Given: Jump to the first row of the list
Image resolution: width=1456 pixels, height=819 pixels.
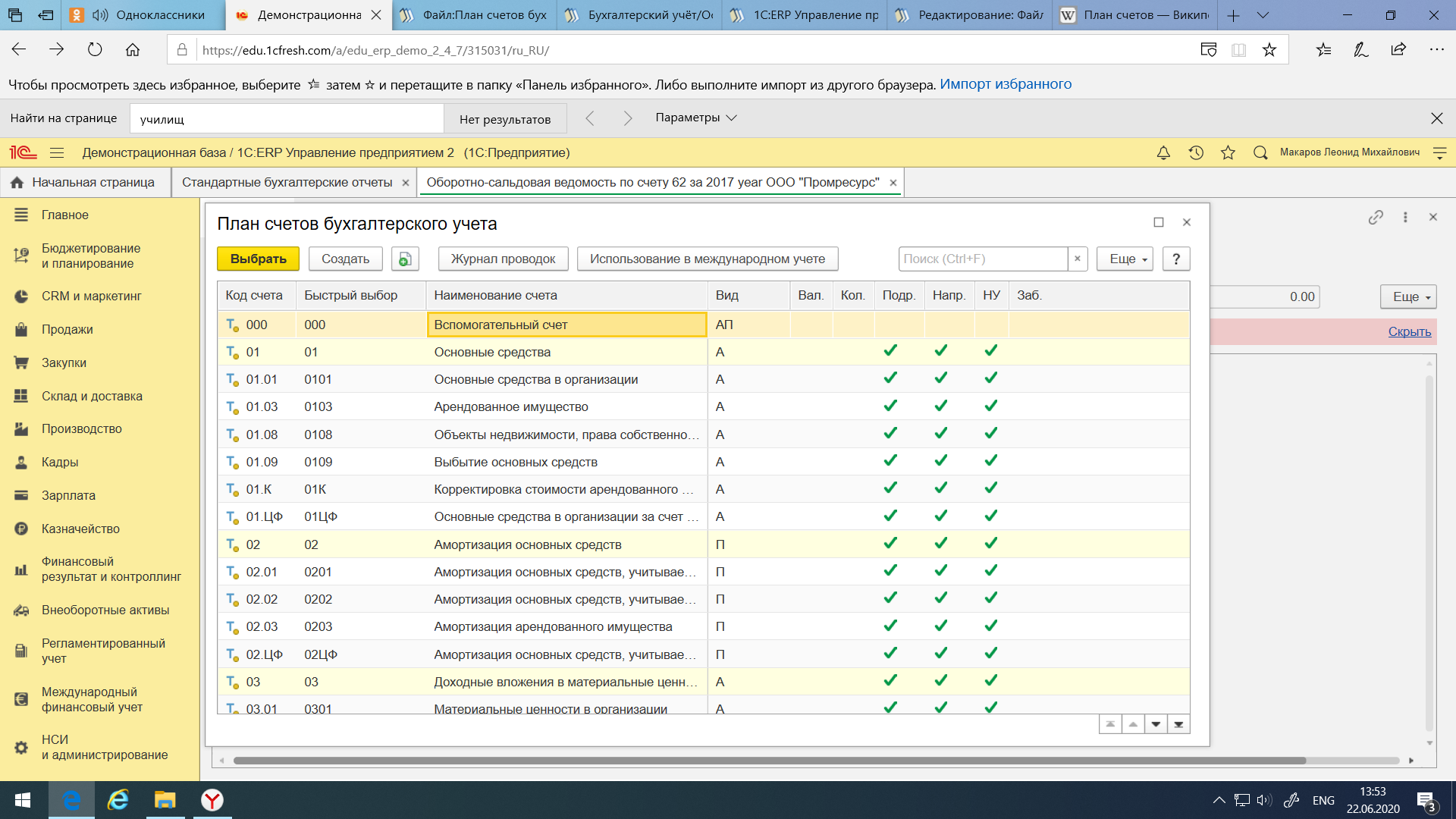Looking at the screenshot, I should pyautogui.click(x=1110, y=724).
